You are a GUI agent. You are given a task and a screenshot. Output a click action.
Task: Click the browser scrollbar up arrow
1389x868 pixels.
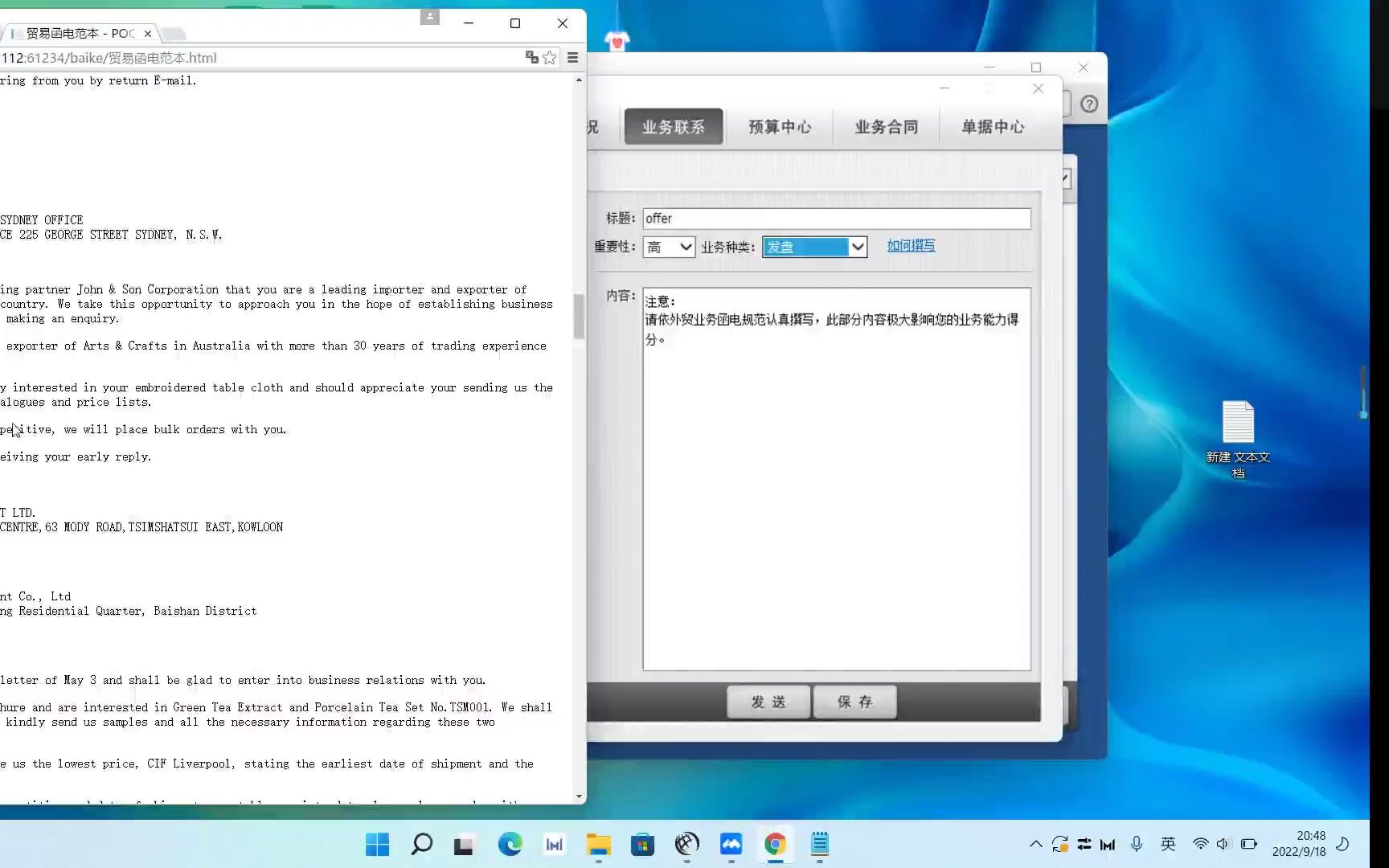tap(579, 80)
